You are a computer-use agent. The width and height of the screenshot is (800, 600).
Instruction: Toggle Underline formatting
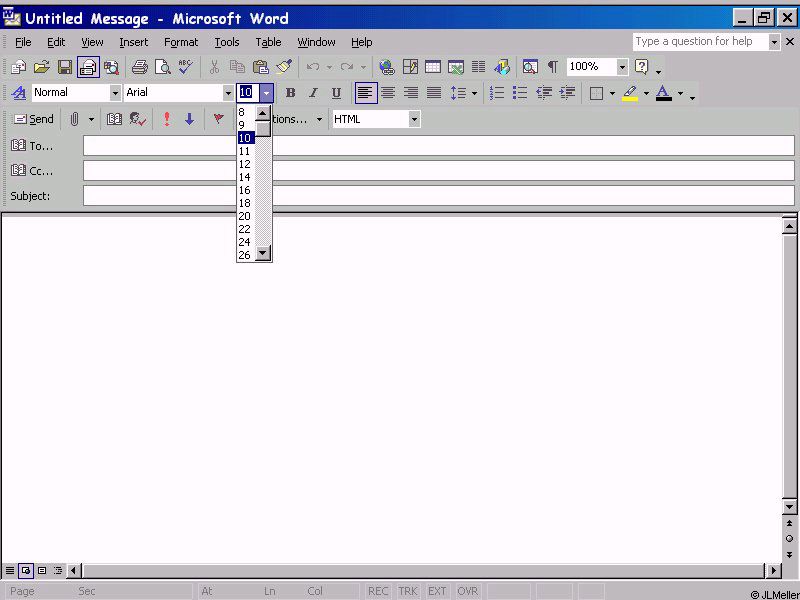point(336,93)
